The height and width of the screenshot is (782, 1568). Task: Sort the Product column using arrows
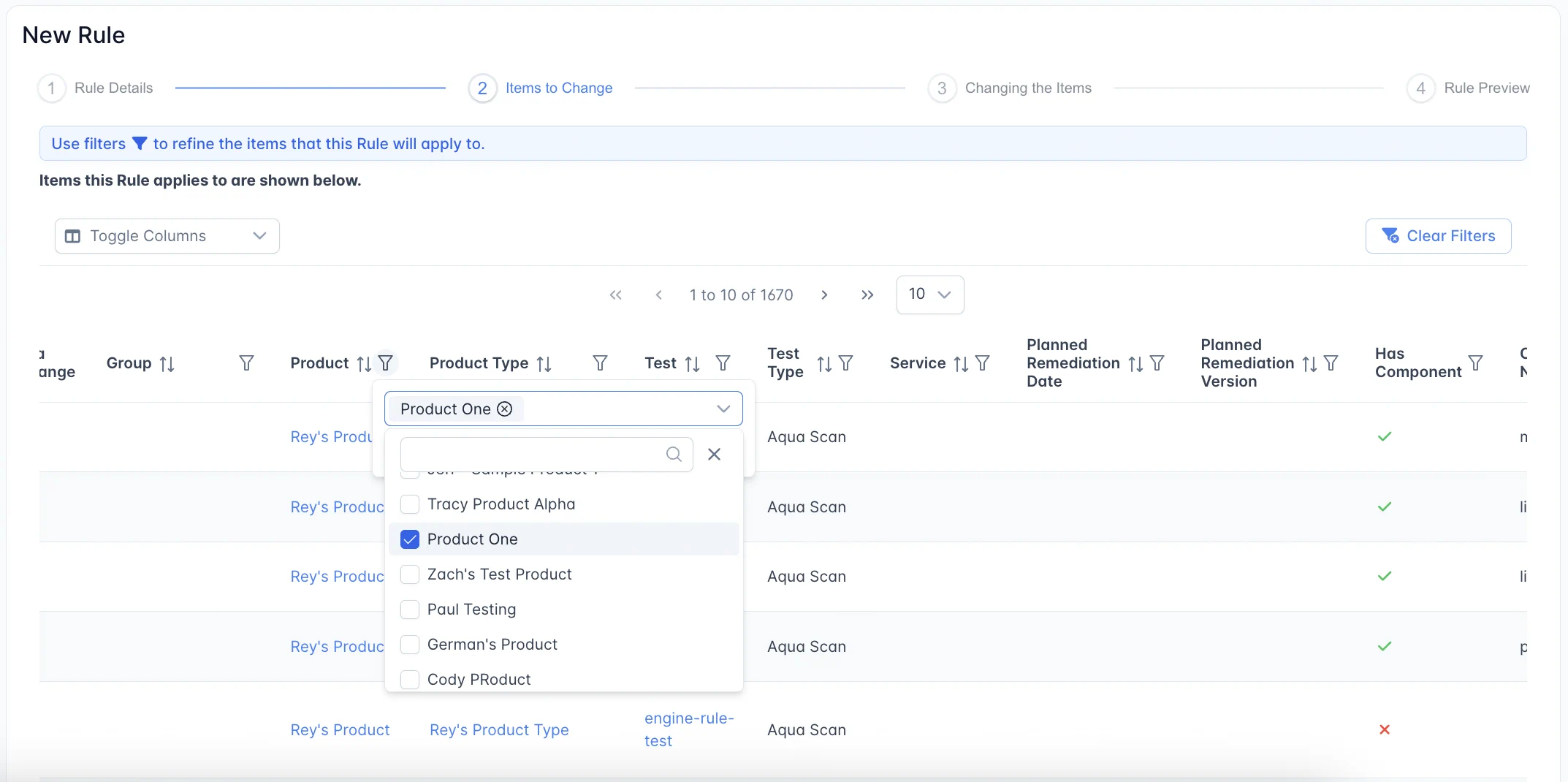pos(364,363)
